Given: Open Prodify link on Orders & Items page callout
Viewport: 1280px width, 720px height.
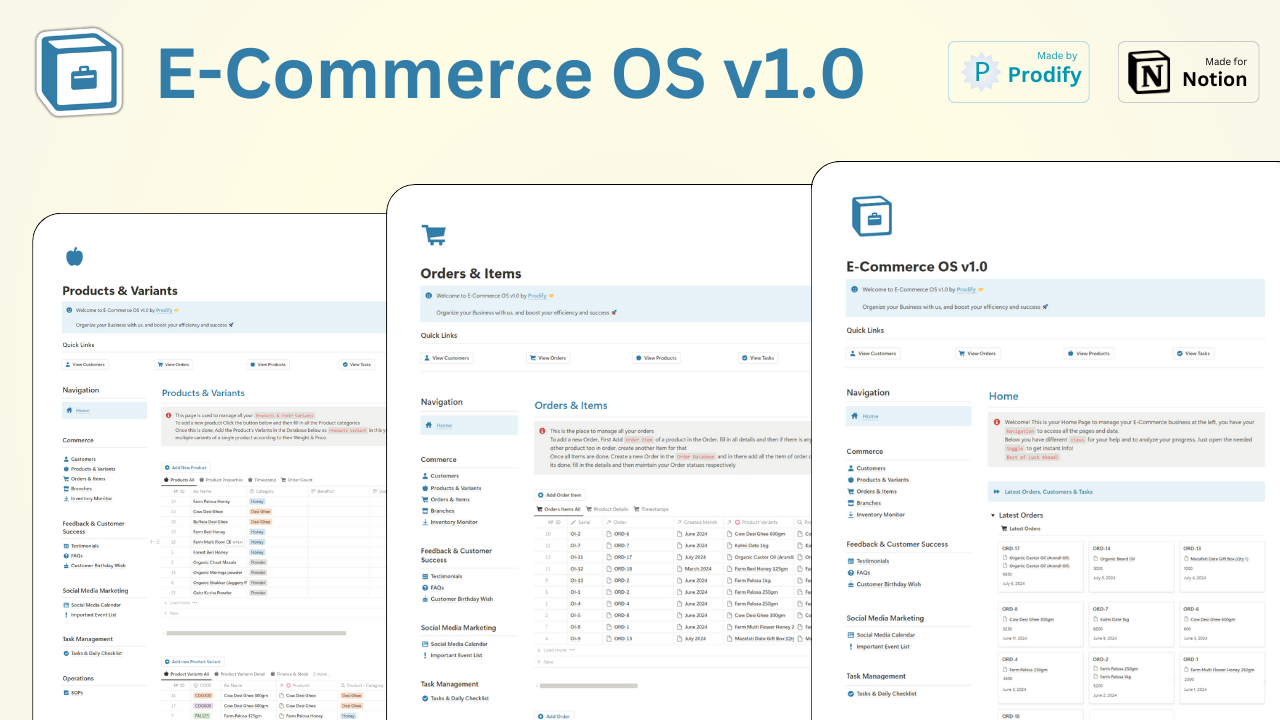Looking at the screenshot, I should tap(537, 296).
